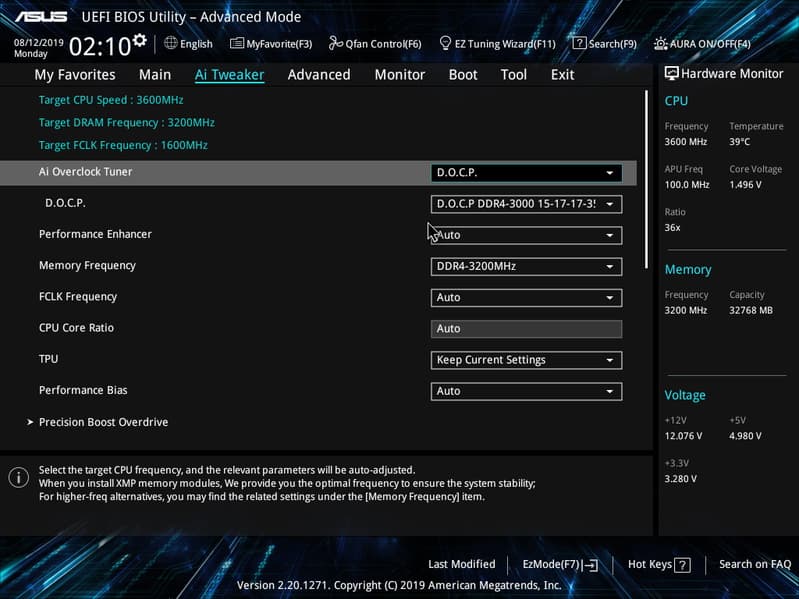
Task: Open the FCLK Frequency dropdown
Action: pos(526,297)
